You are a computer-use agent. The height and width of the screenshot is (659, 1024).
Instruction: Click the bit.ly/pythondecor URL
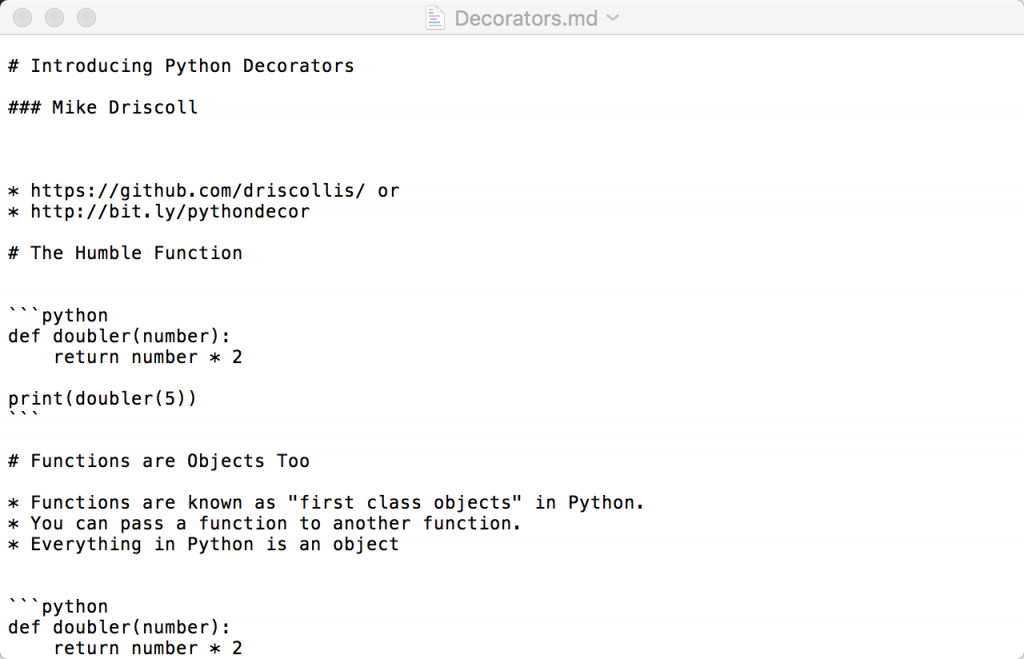(x=170, y=211)
